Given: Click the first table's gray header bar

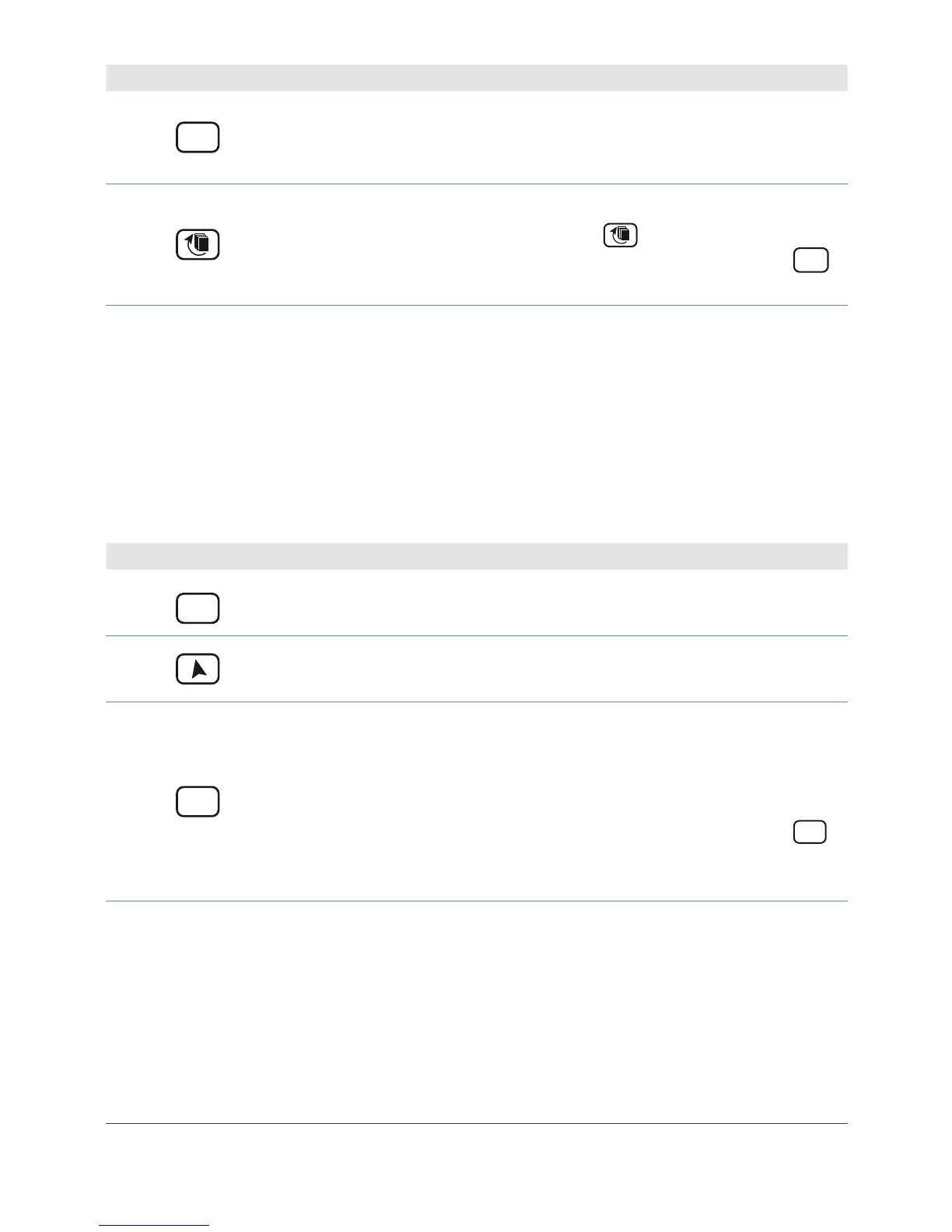Looking at the screenshot, I should pos(476,78).
